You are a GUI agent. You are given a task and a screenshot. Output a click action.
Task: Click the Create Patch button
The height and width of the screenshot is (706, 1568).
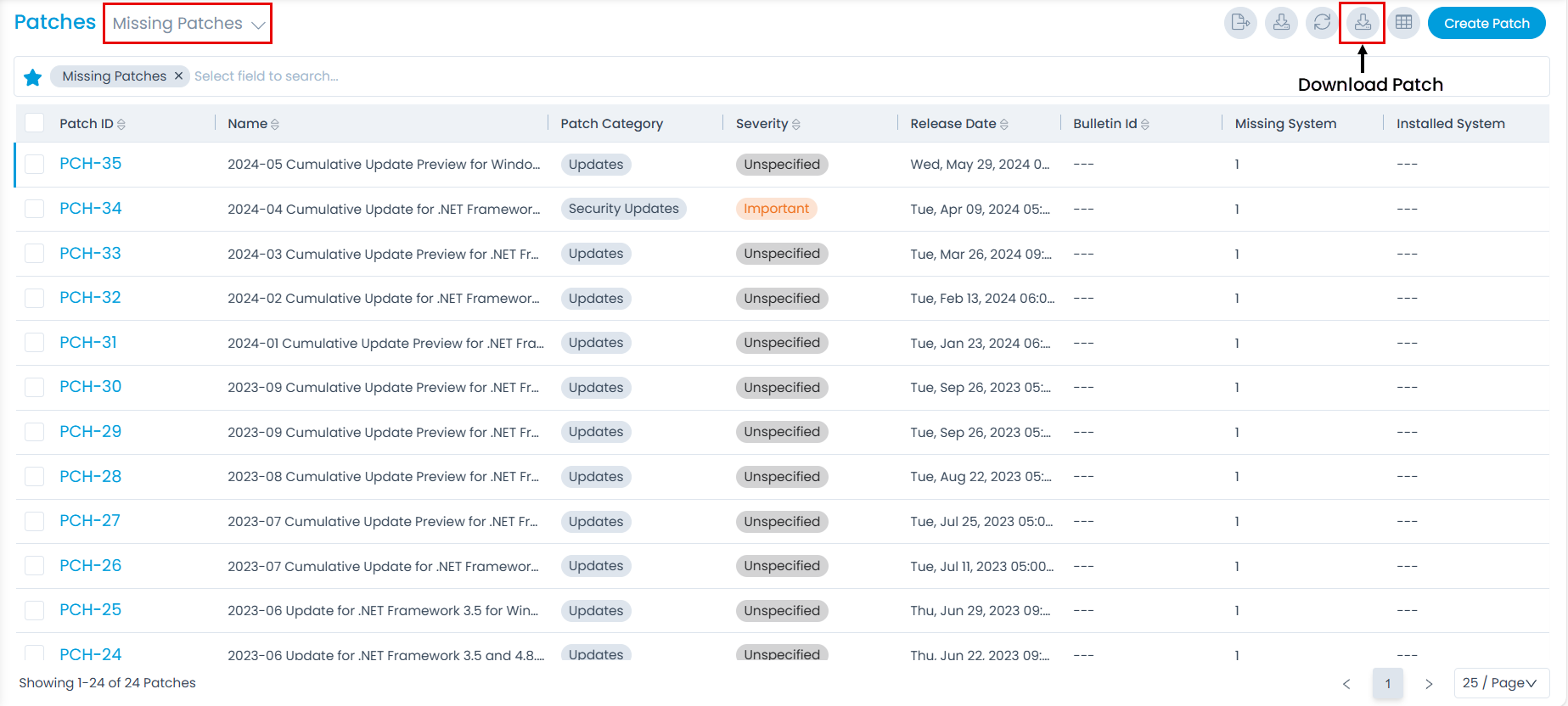(x=1487, y=23)
